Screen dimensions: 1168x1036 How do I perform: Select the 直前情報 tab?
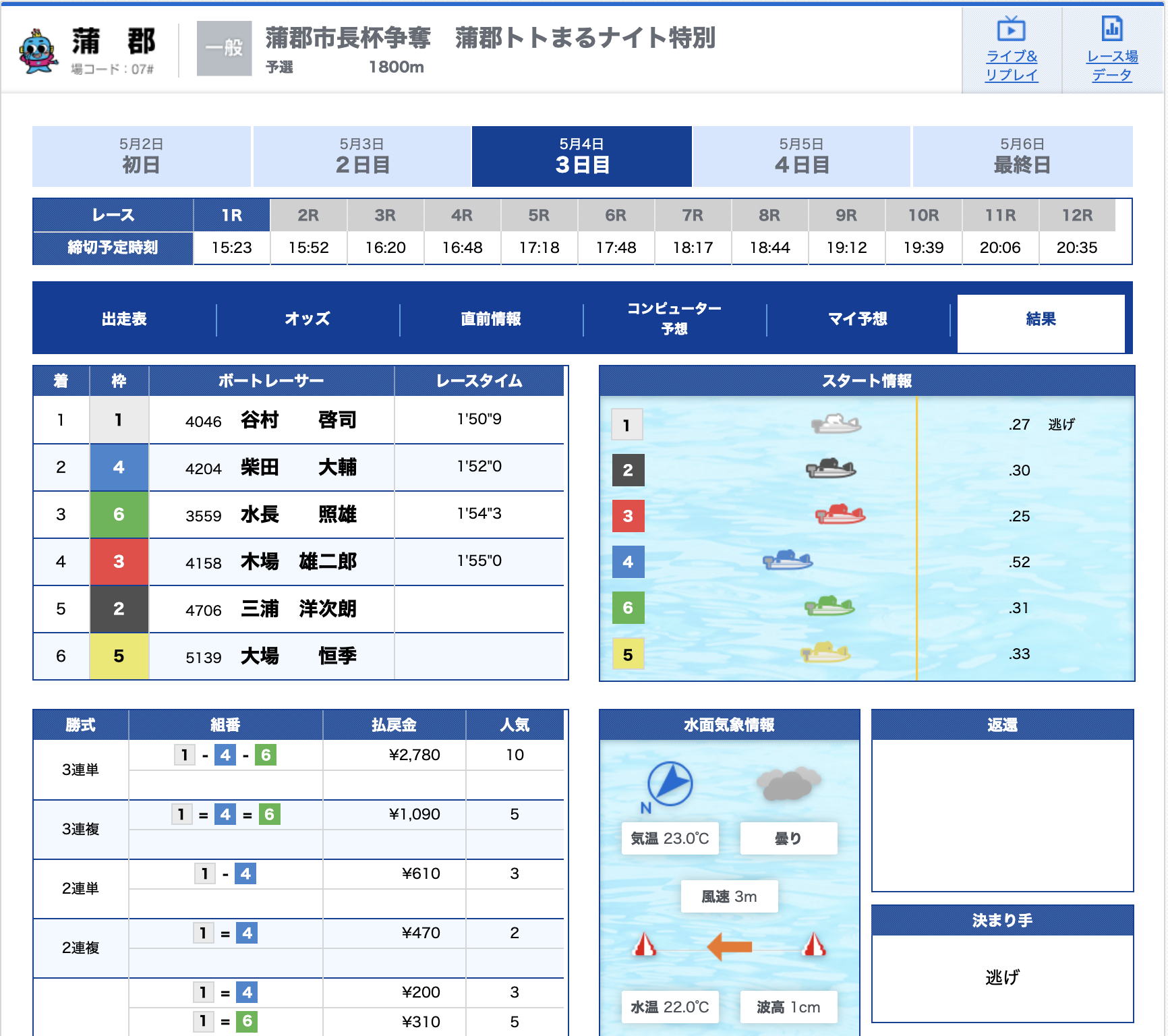tap(491, 319)
